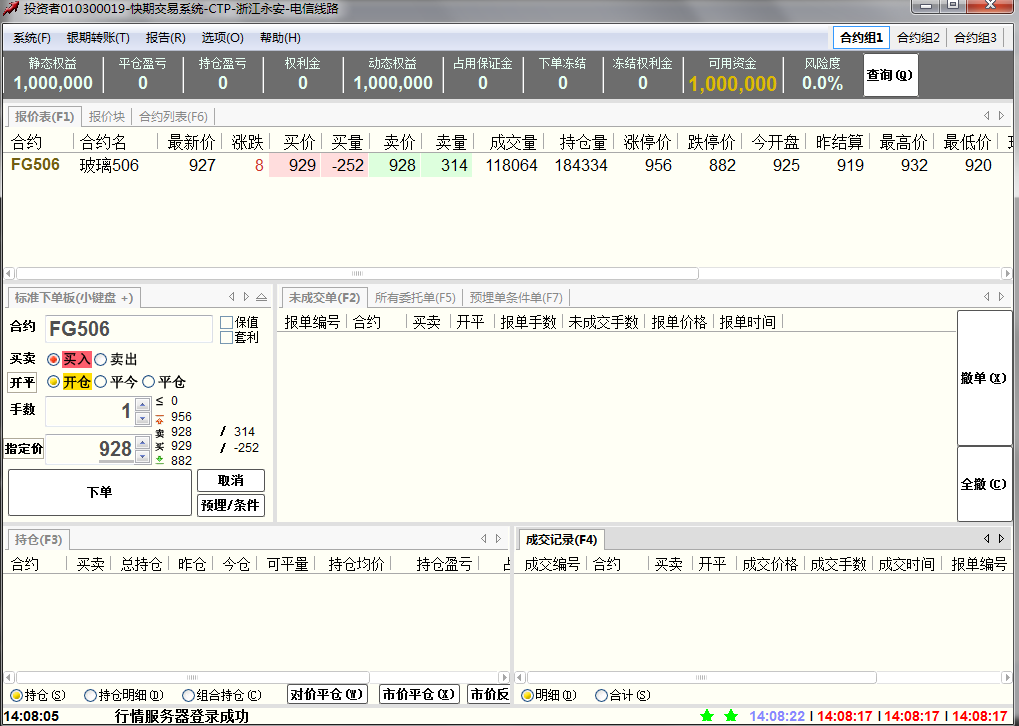Click the 指定价 price input field showing 928
Screen dimensions: 1019x726
click(90, 449)
